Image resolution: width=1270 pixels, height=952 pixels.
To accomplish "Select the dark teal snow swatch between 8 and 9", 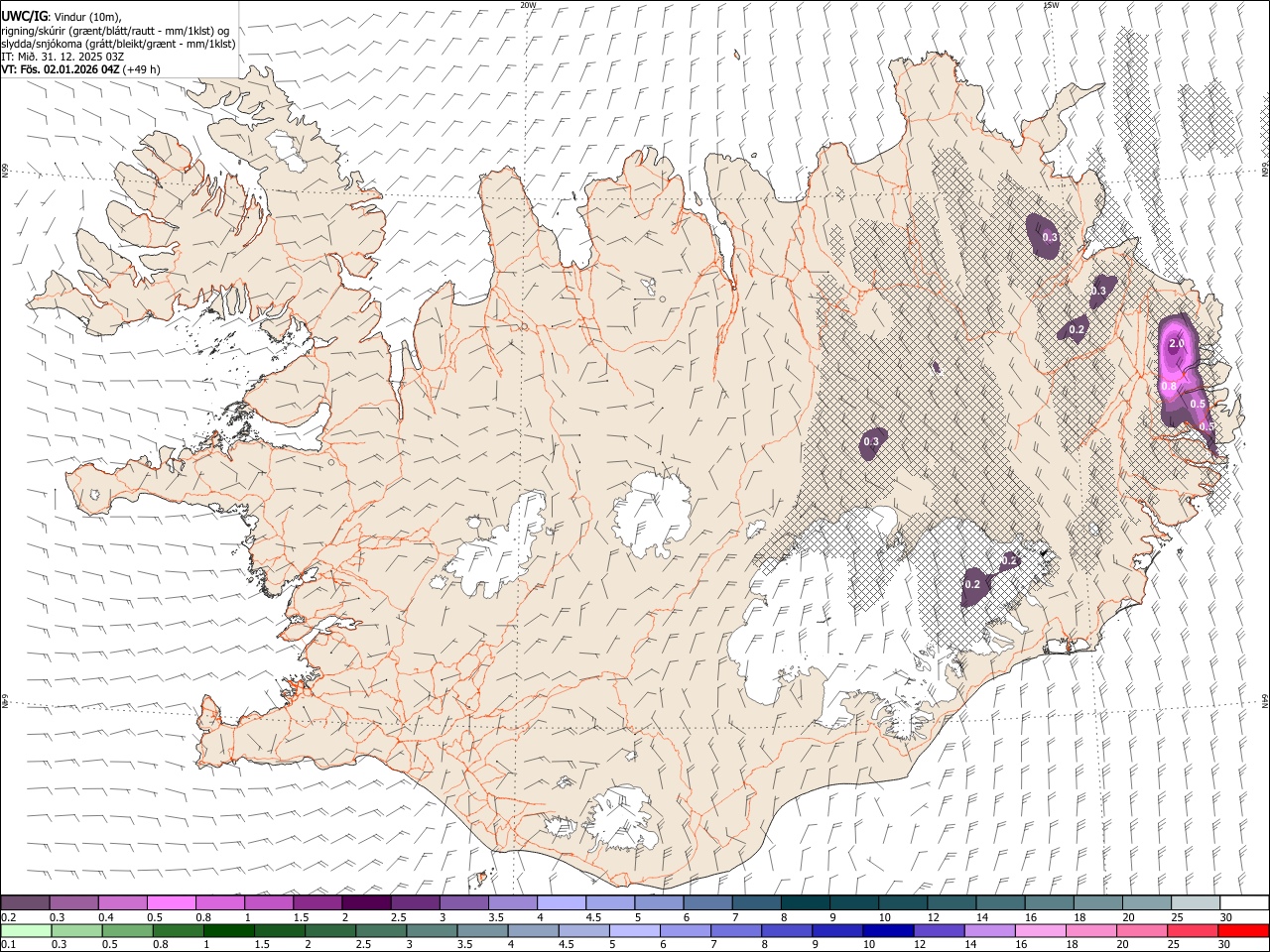I will click(x=805, y=902).
